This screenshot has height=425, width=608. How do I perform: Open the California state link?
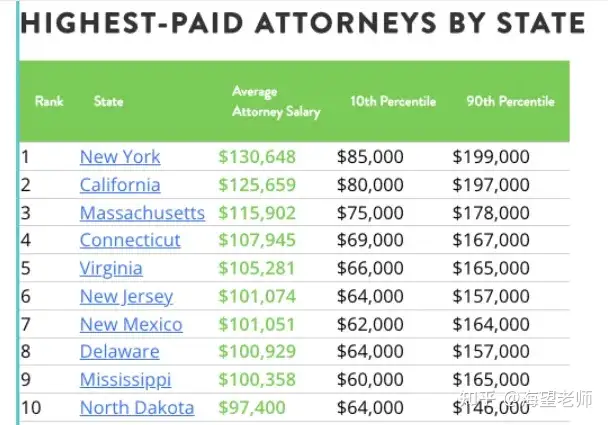pos(120,185)
